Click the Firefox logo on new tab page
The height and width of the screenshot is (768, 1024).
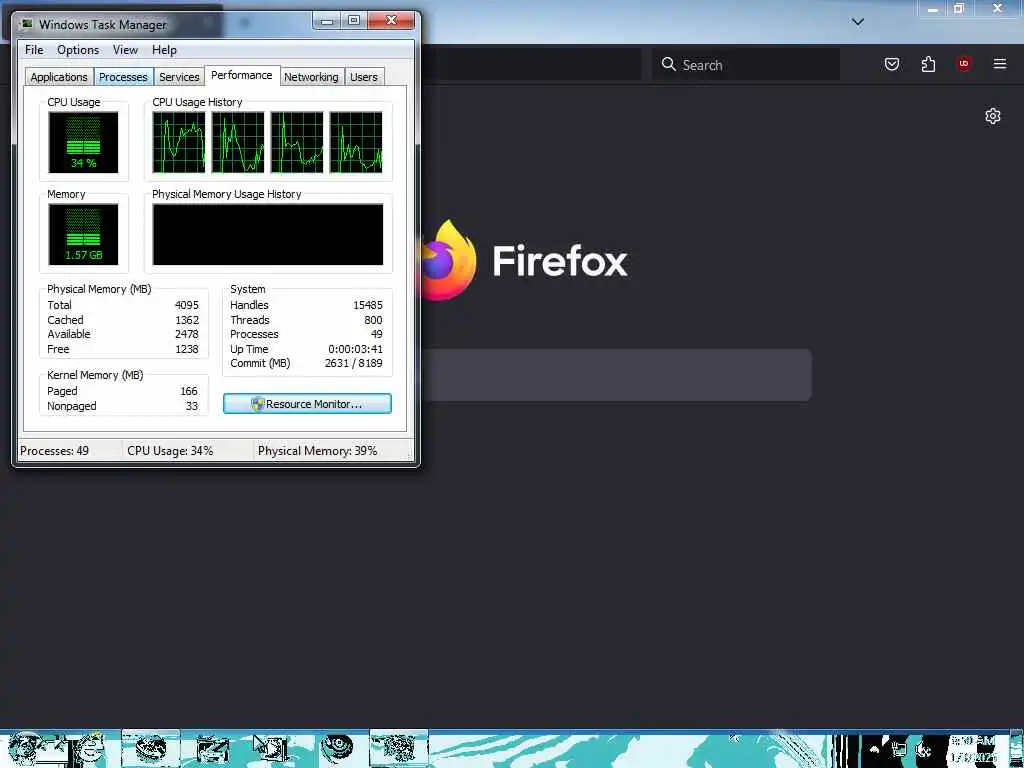(449, 261)
